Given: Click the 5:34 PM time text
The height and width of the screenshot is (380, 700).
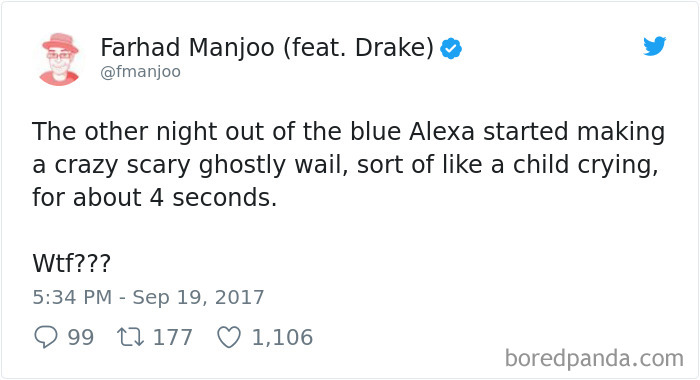Looking at the screenshot, I should click(72, 297).
